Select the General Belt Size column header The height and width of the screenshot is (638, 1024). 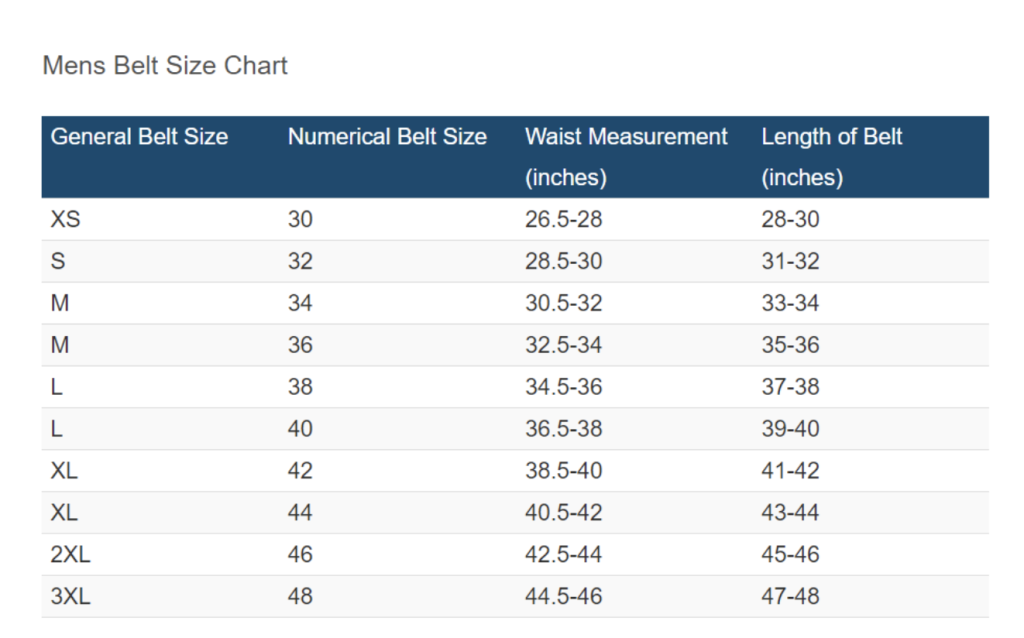(139, 136)
